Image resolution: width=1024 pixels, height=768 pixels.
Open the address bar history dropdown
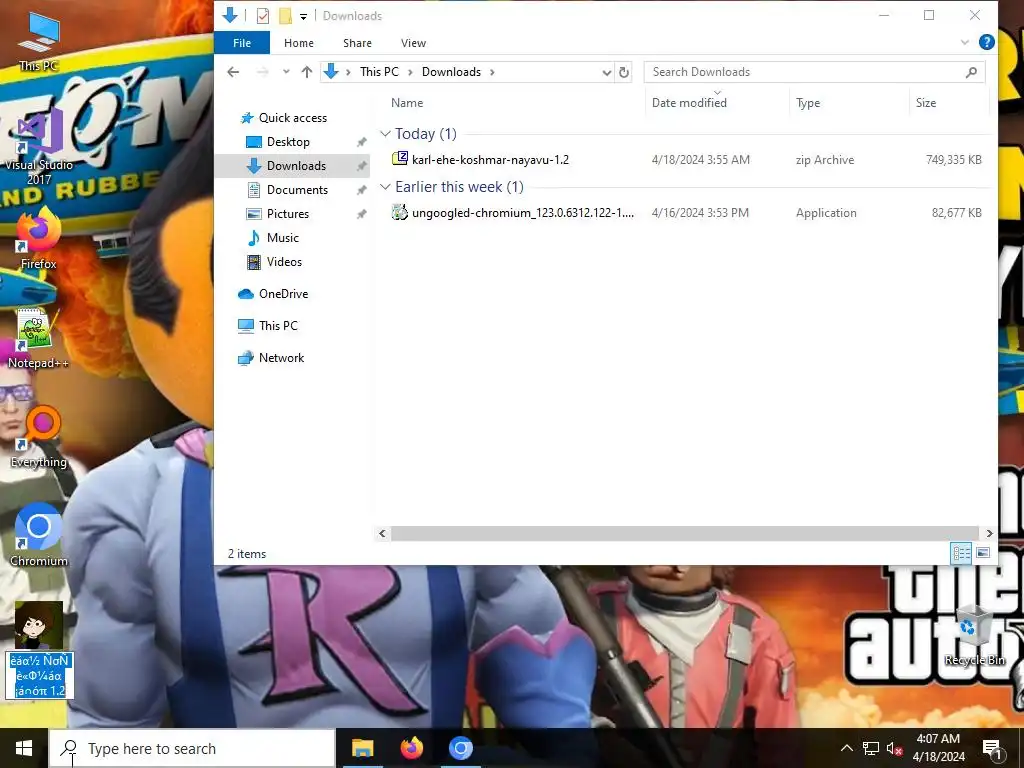607,72
